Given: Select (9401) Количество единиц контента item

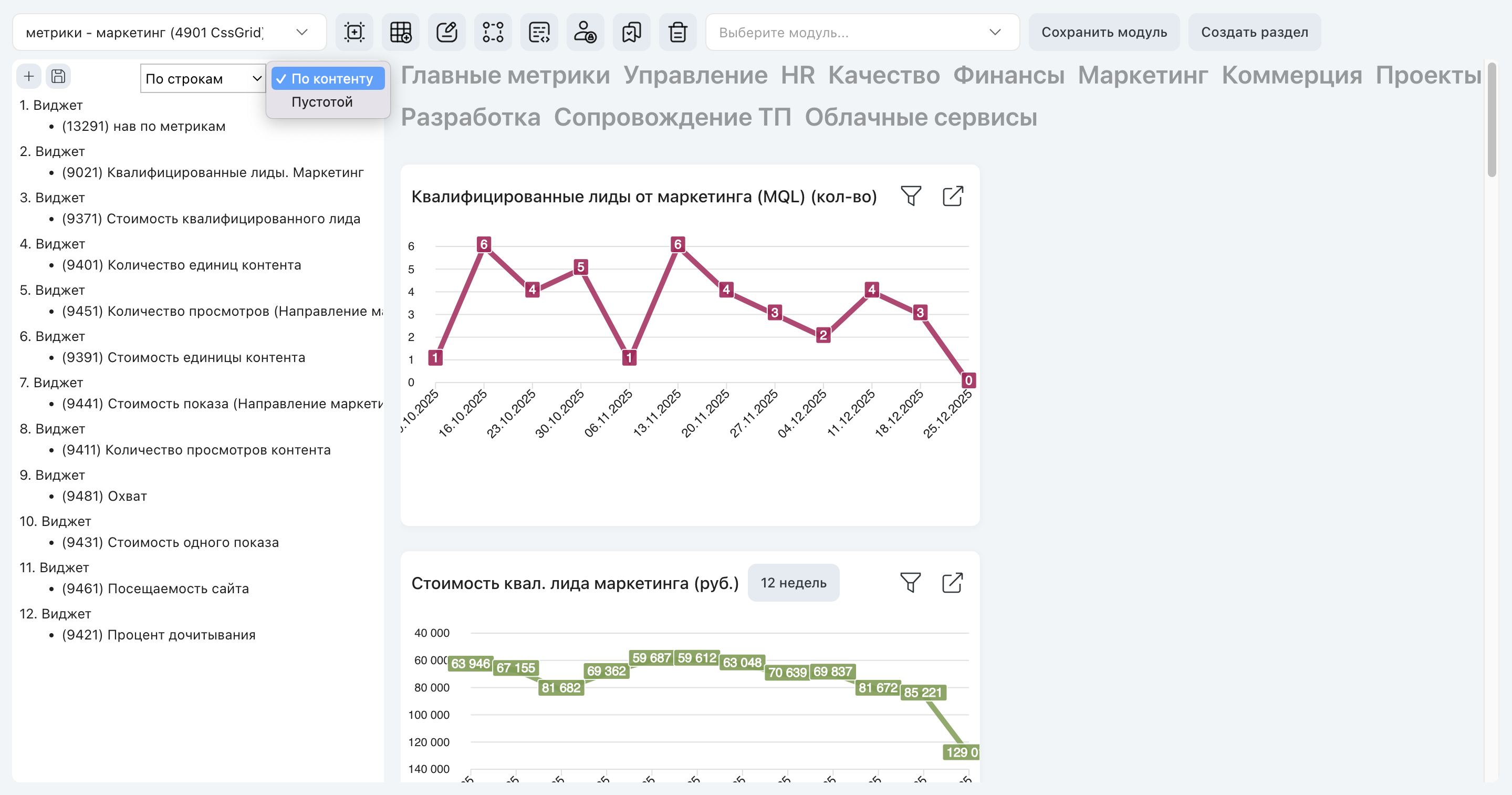Looking at the screenshot, I should coord(181,265).
